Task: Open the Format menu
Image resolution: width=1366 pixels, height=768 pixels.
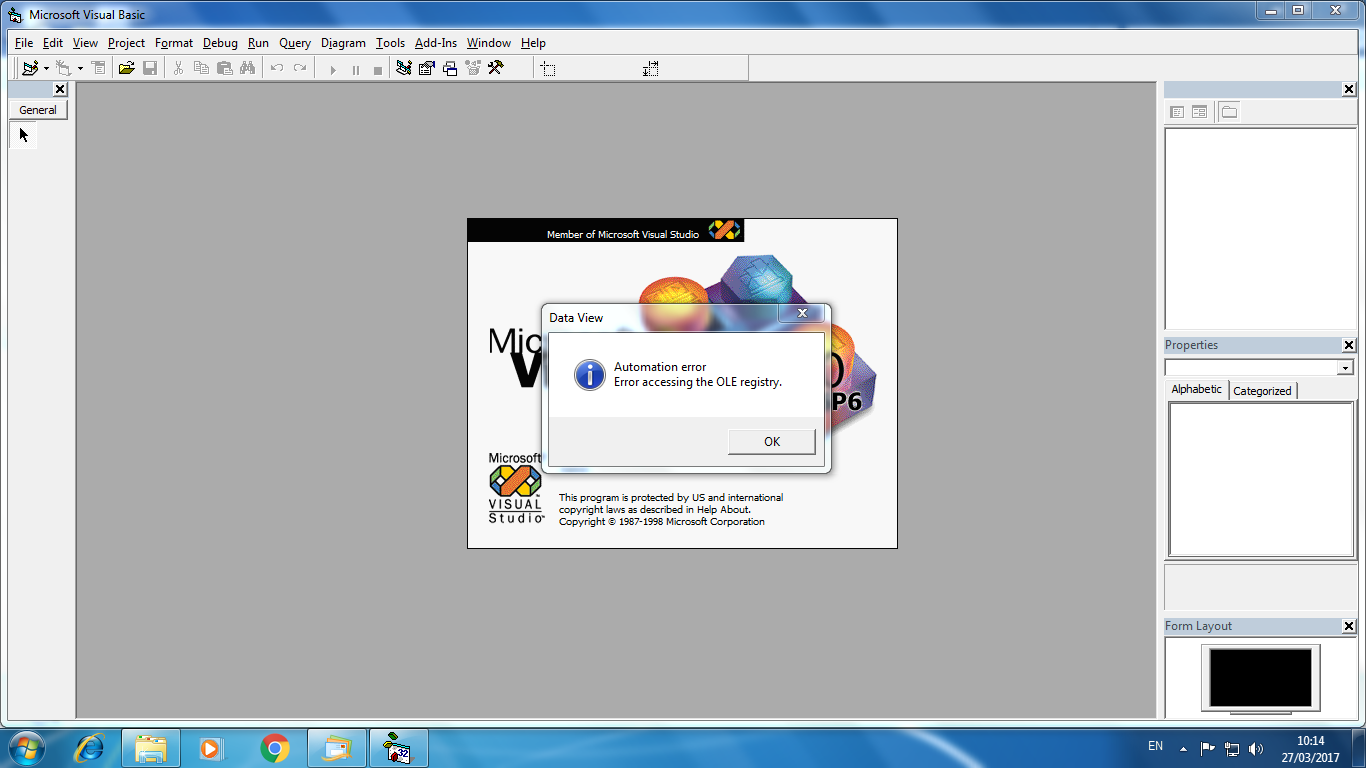Action: 174,43
